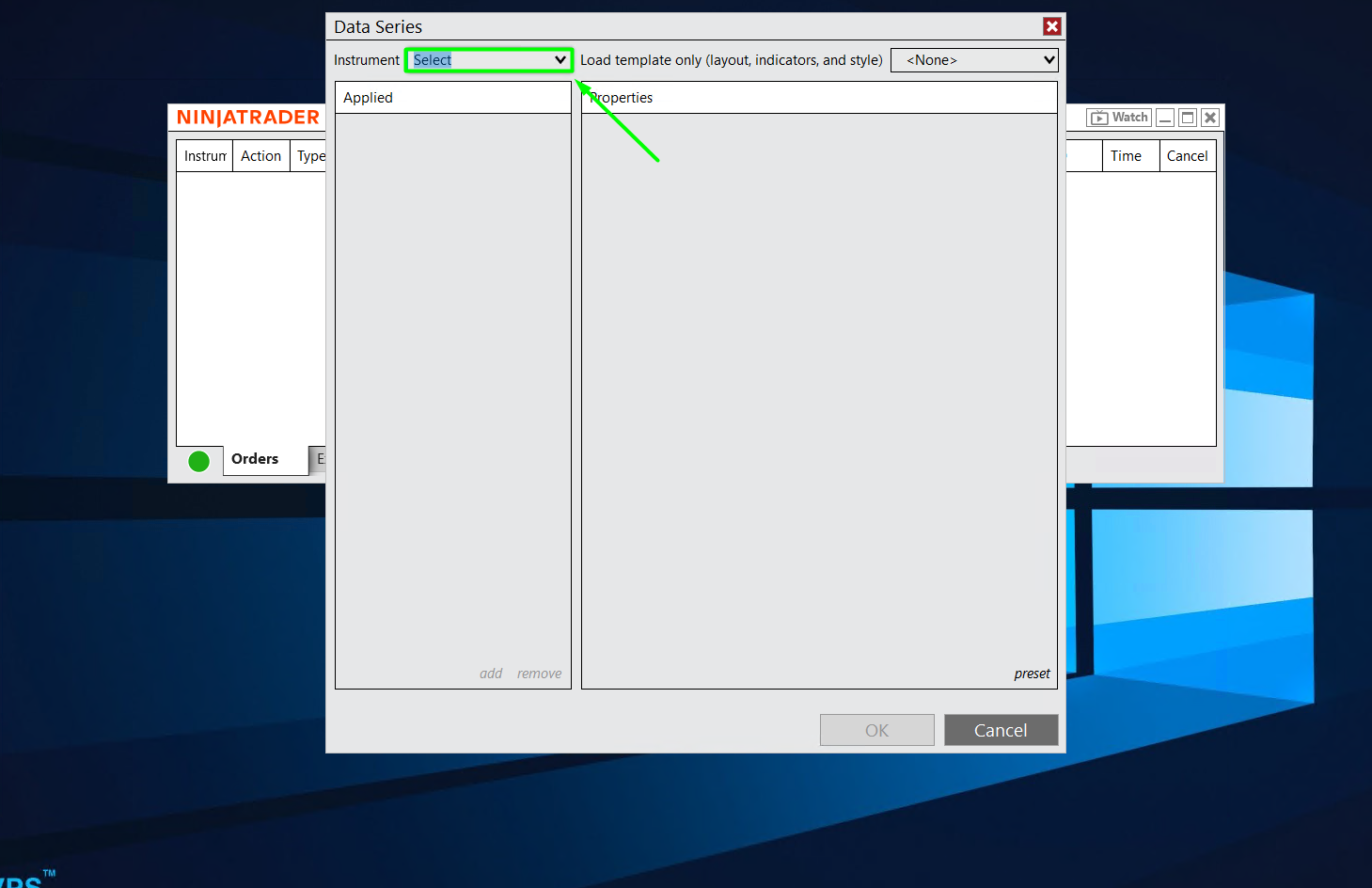Switch to the Orders tab
The width and height of the screenshot is (1372, 888).
(255, 459)
